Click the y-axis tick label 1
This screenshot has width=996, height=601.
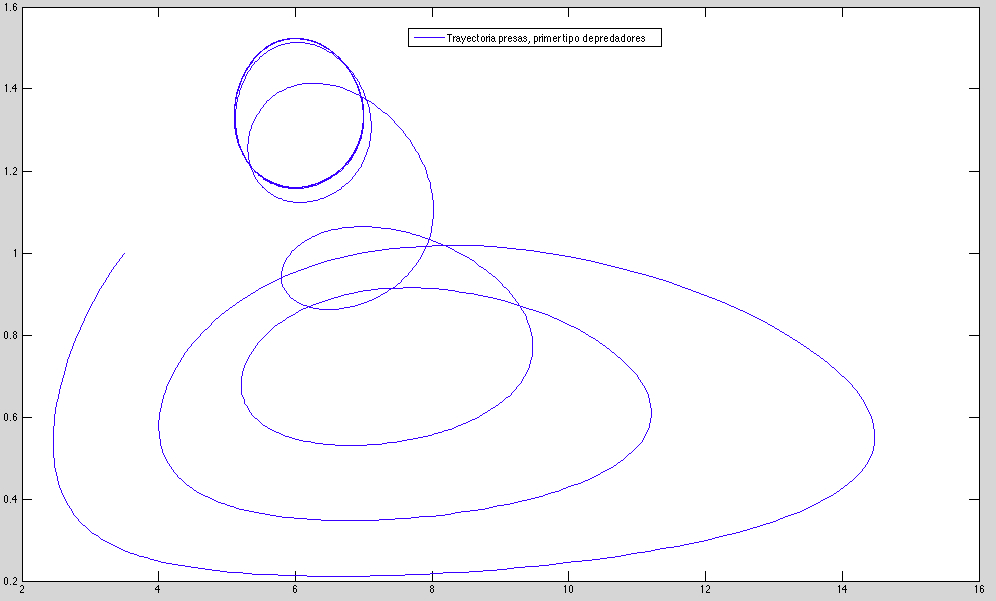14,253
